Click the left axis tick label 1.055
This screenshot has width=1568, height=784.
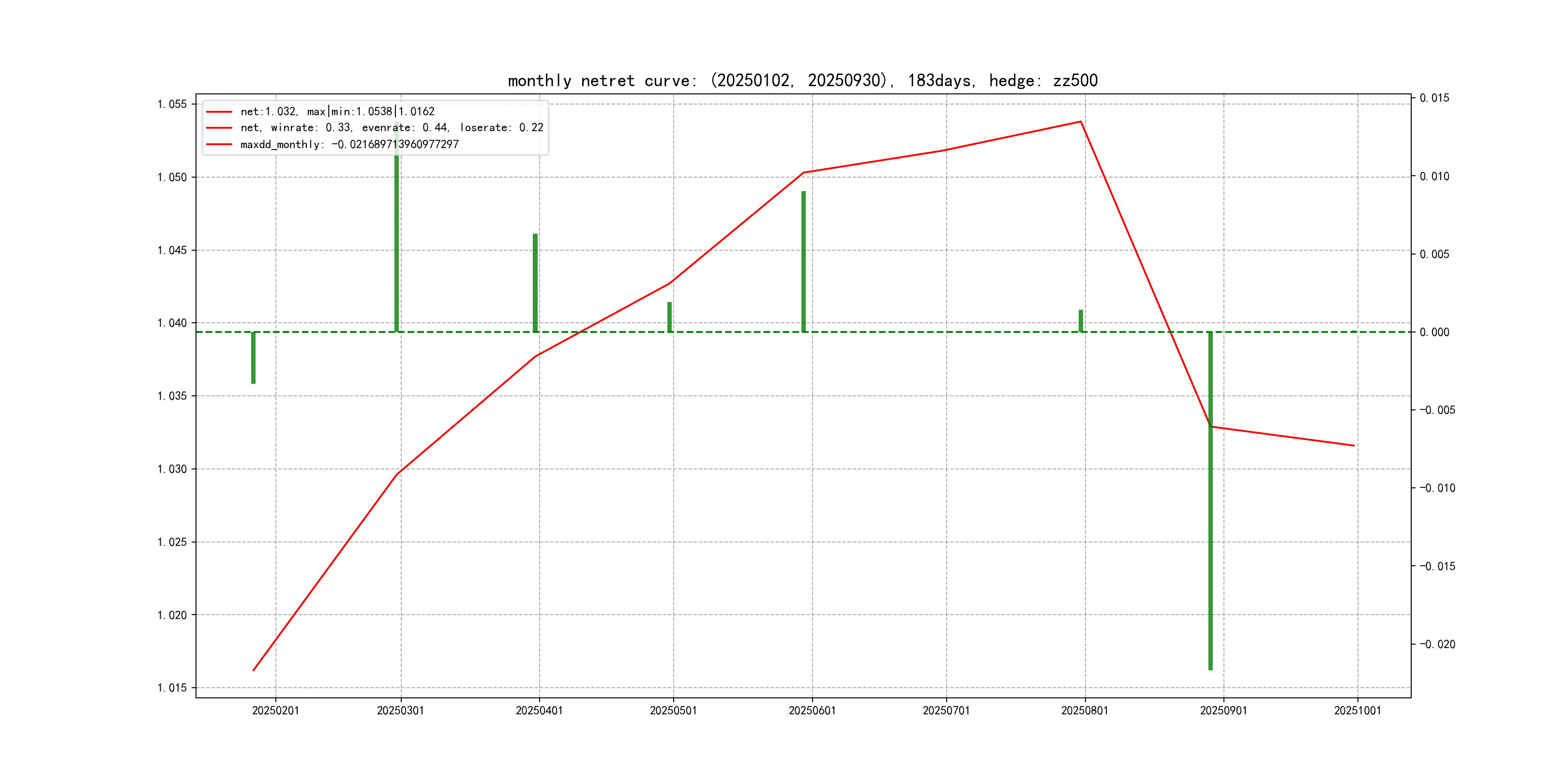click(172, 104)
